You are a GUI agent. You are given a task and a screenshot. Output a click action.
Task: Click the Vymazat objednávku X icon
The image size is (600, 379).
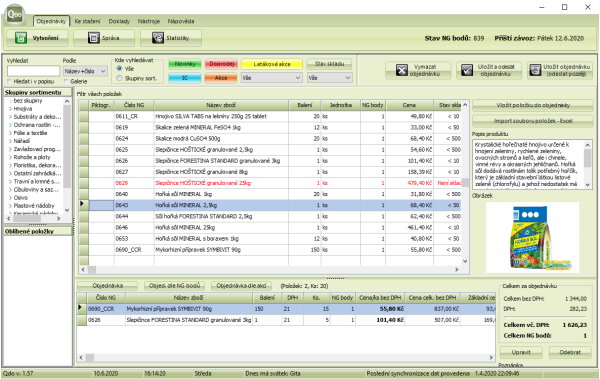click(x=401, y=70)
